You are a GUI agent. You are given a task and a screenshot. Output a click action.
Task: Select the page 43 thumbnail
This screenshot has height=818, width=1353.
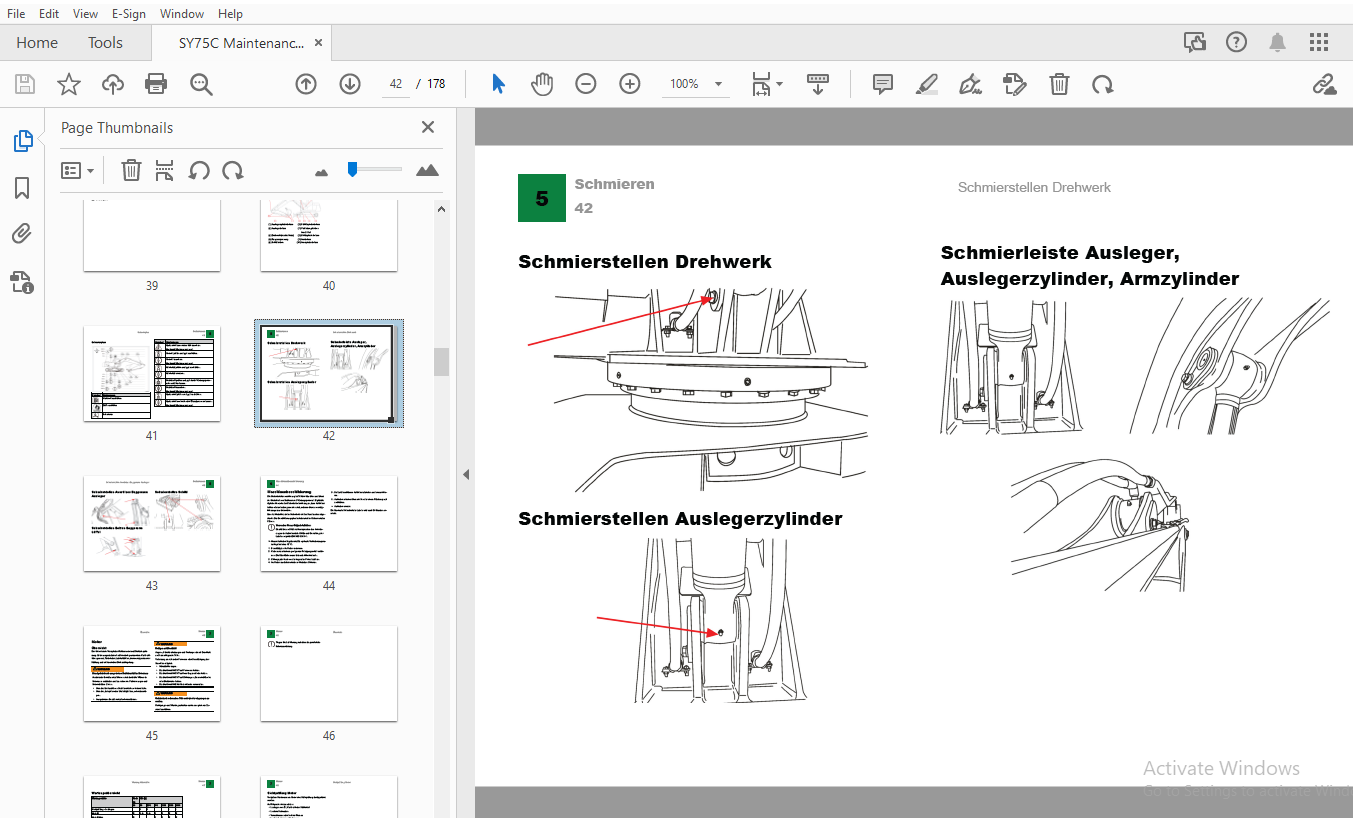click(x=151, y=523)
